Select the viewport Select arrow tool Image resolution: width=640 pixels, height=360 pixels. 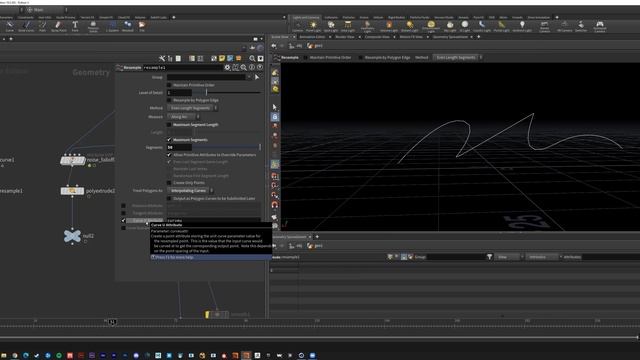(275, 107)
